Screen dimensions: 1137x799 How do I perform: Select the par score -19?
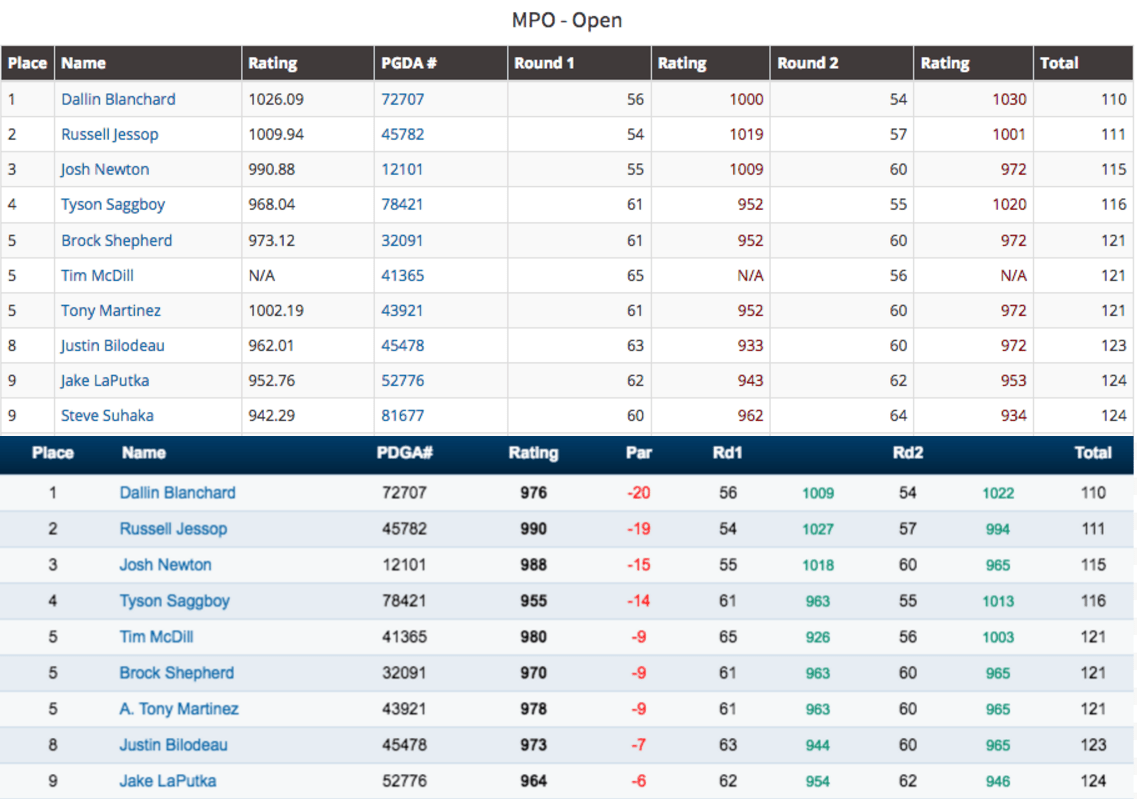[x=639, y=529]
